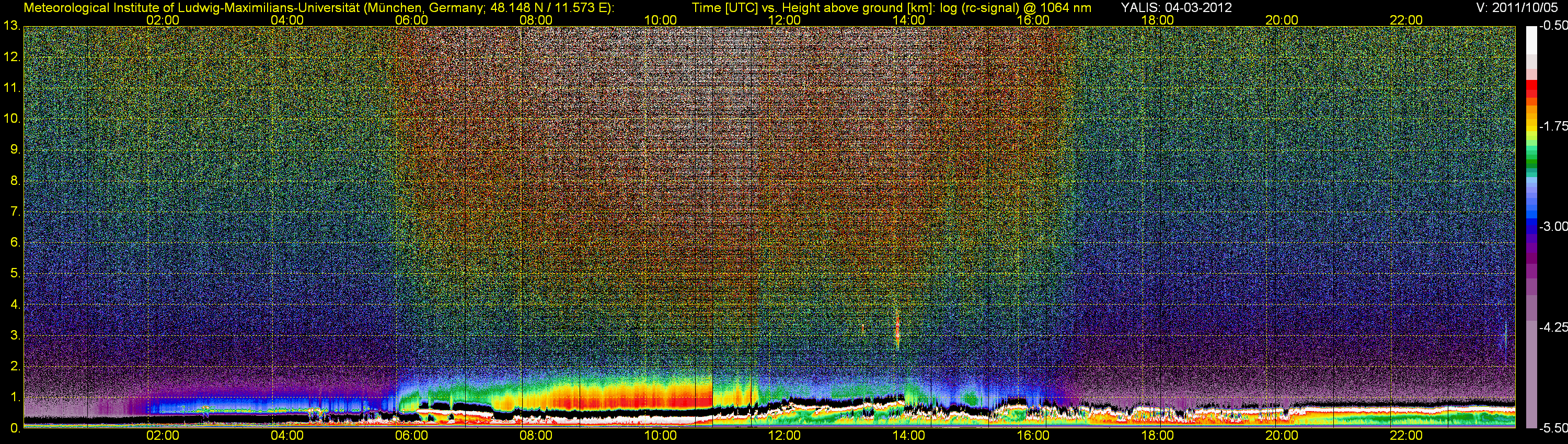Click the 9 km height axis label
Screen dimensions: 1568x444
(x=15, y=149)
